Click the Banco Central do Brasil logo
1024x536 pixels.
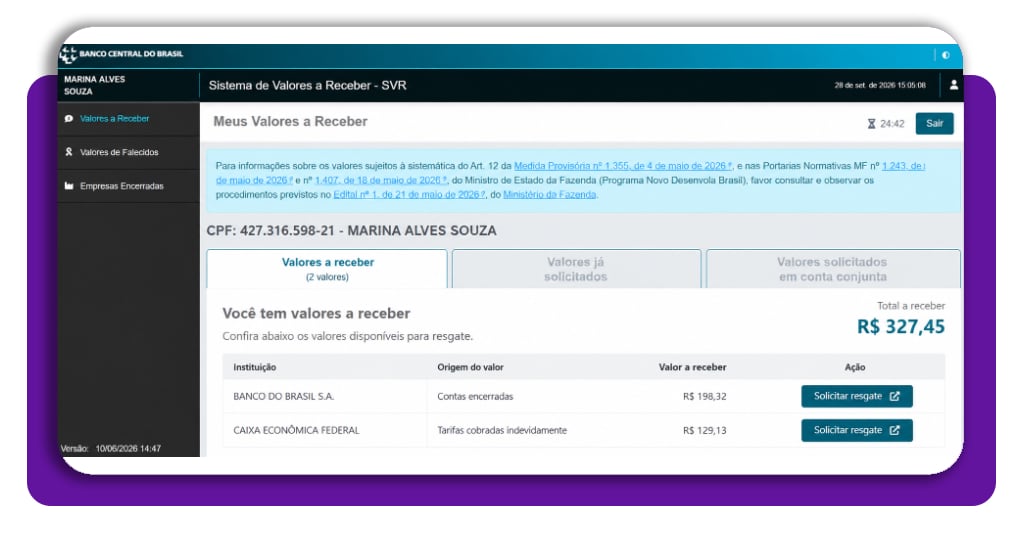(x=121, y=54)
